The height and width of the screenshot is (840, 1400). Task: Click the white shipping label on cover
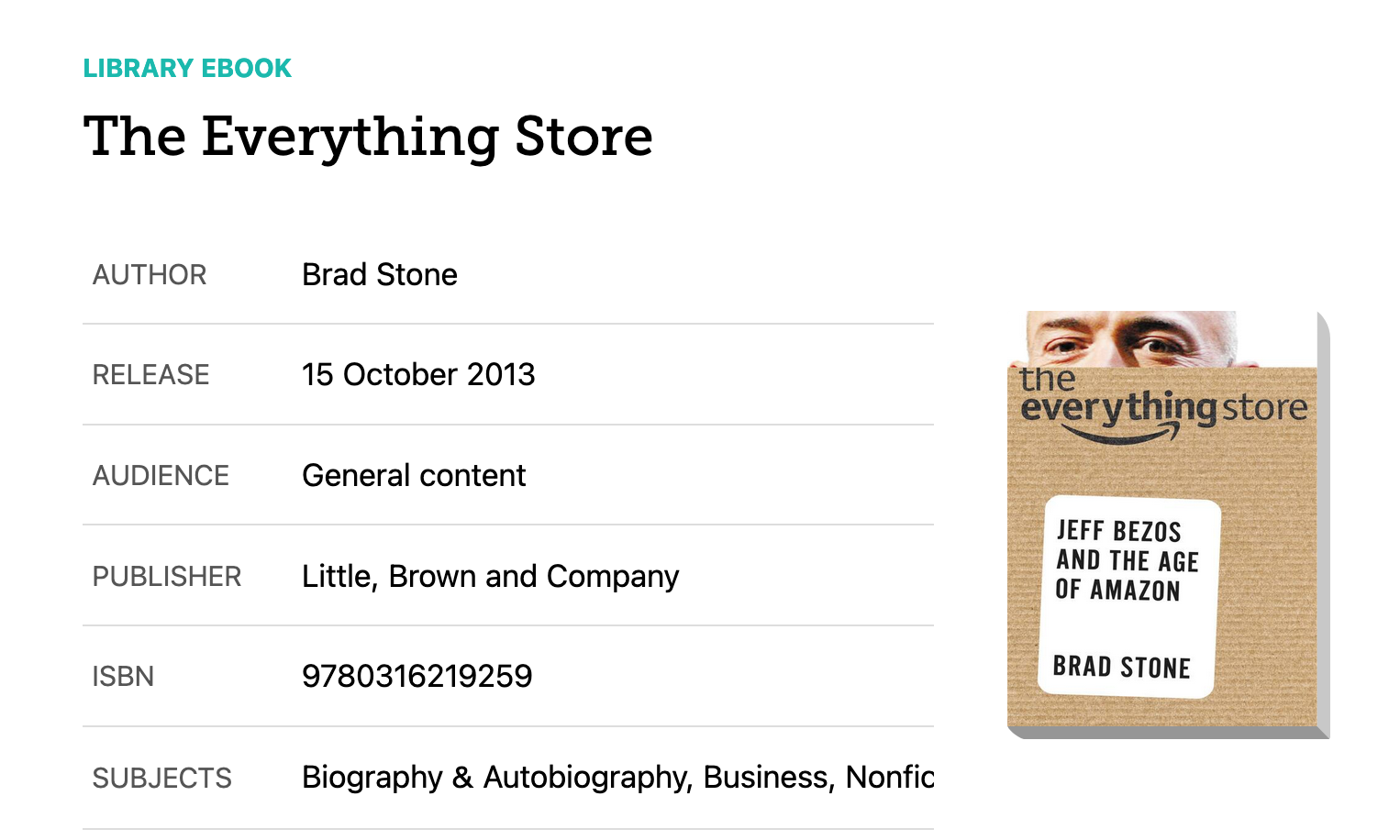tap(1129, 597)
